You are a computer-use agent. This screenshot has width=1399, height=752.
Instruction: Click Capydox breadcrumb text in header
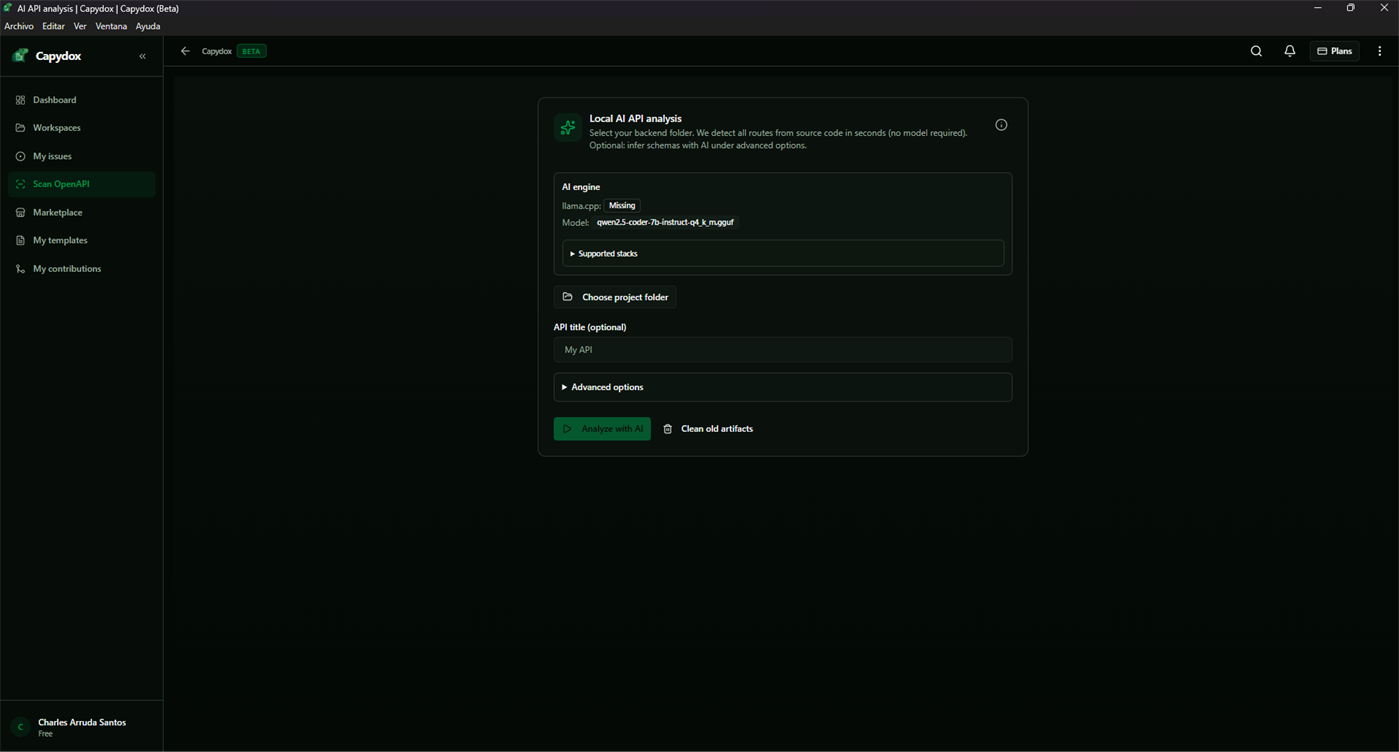click(x=217, y=51)
